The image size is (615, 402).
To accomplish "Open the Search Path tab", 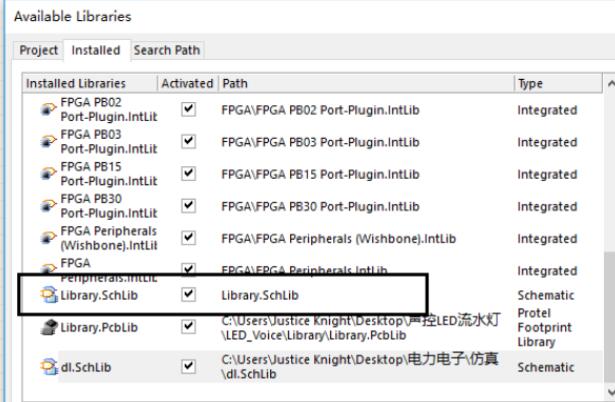I will [x=167, y=50].
